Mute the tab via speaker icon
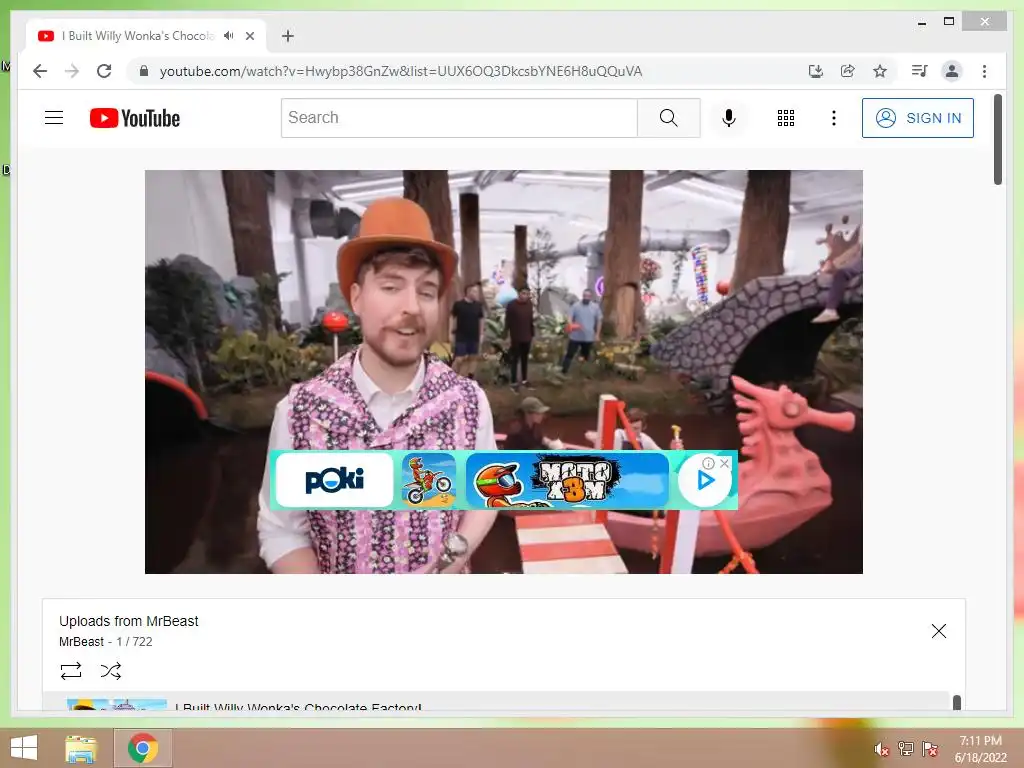 (229, 36)
